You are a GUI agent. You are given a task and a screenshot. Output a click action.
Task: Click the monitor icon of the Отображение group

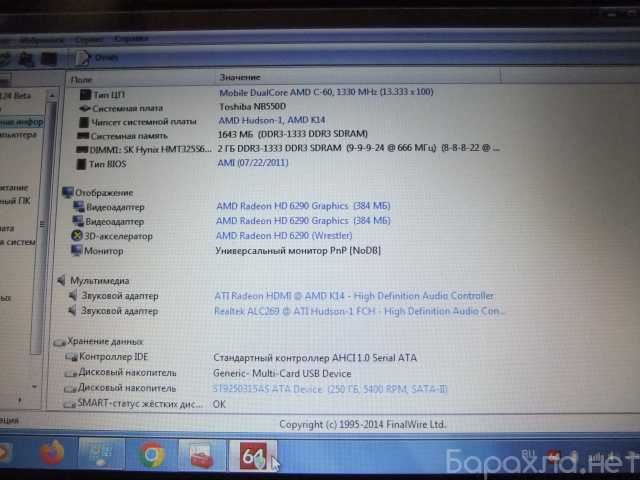coord(68,192)
